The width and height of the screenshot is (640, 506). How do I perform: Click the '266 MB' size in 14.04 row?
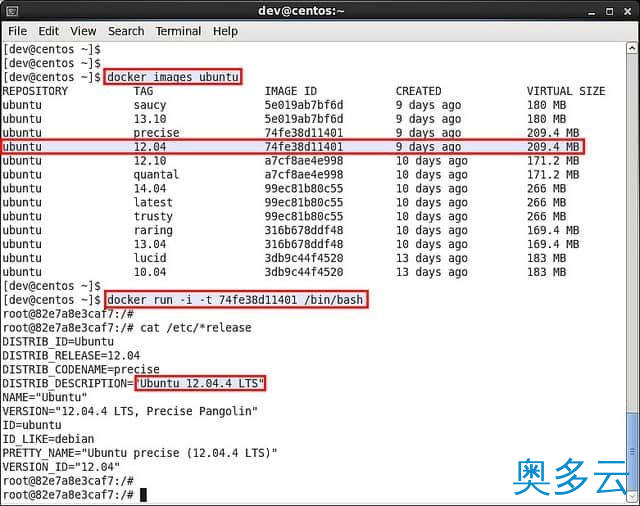tap(547, 189)
